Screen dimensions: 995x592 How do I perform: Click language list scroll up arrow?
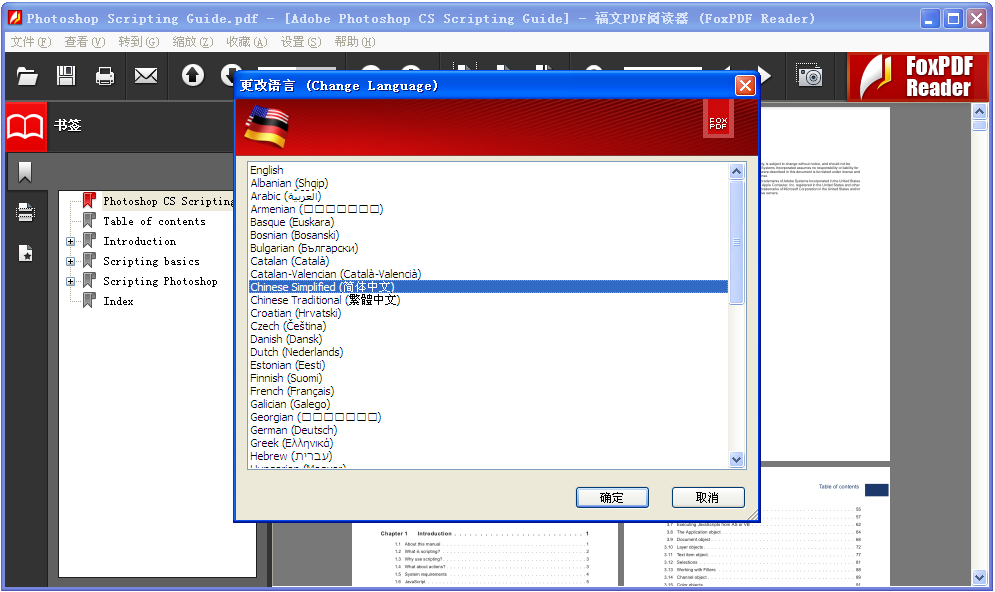click(x=736, y=171)
